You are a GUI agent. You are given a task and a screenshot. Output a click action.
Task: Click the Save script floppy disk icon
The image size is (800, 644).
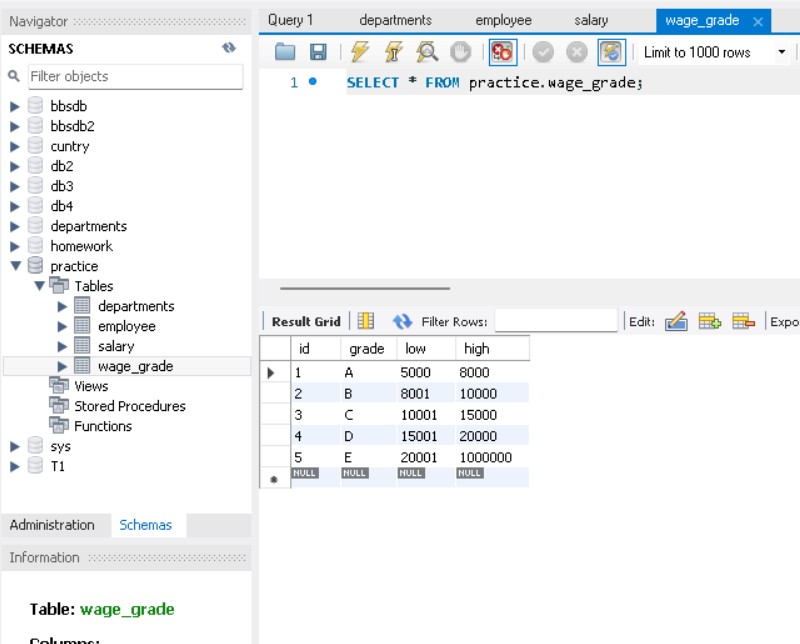pyautogui.click(x=318, y=52)
